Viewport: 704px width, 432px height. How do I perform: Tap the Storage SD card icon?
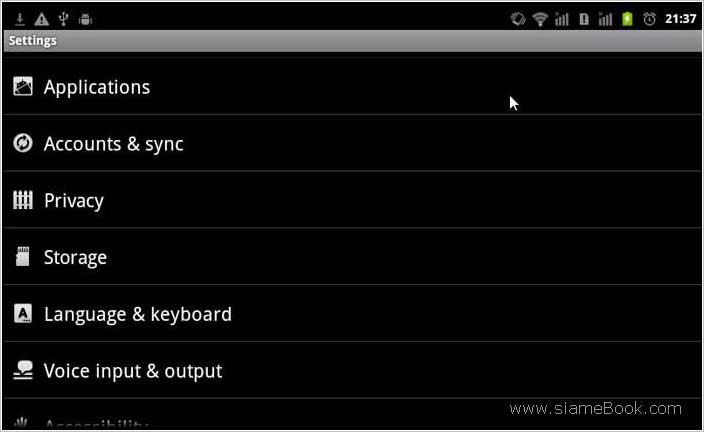(x=22, y=256)
